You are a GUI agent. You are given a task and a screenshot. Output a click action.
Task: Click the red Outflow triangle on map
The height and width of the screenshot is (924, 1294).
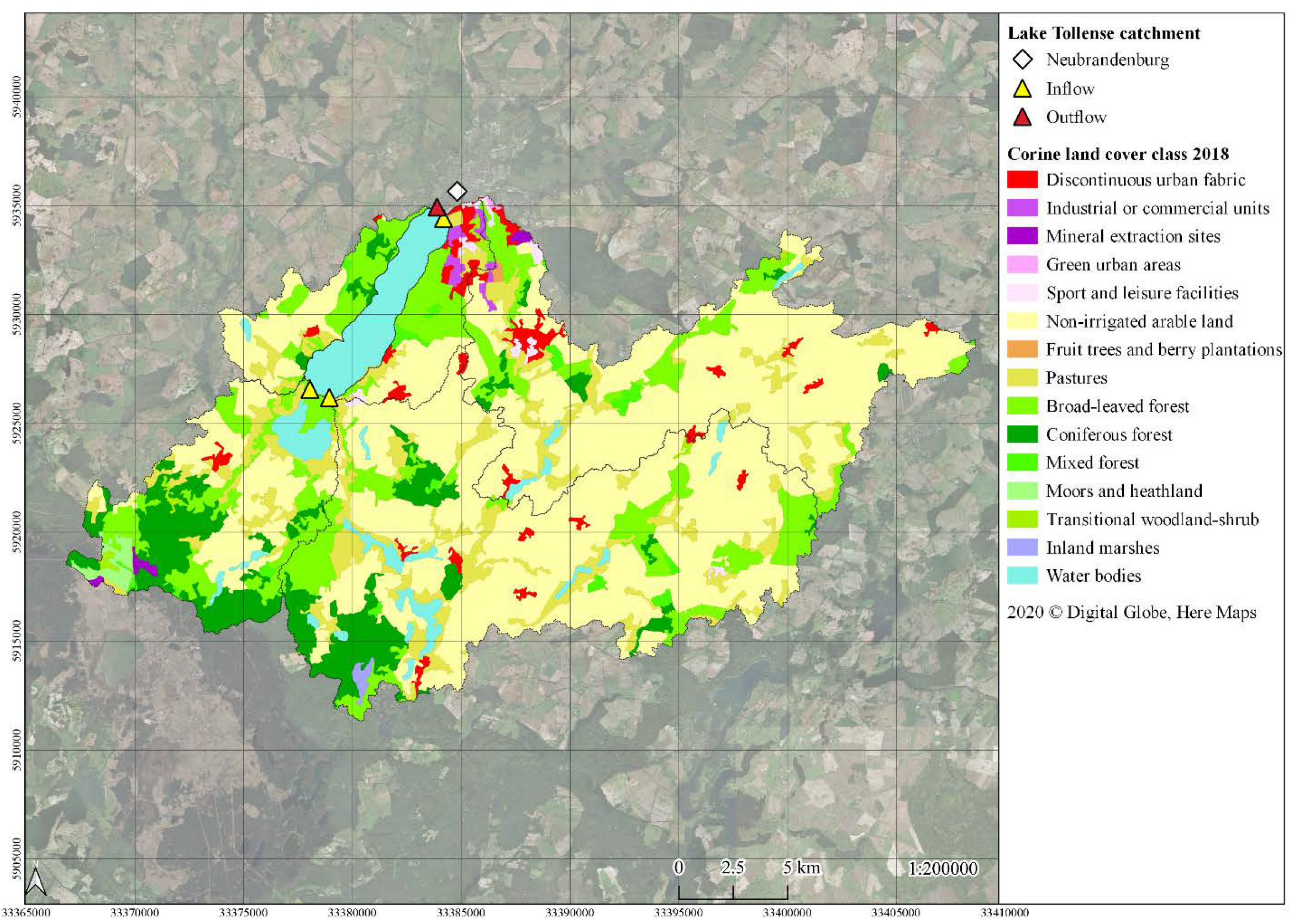click(x=437, y=208)
